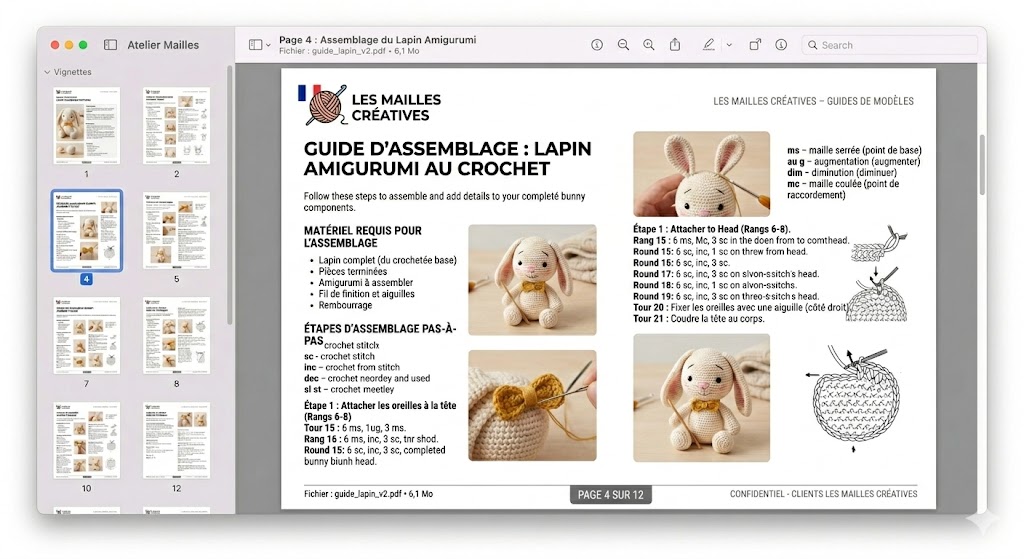The width and height of the screenshot is (1024, 559).
Task: Activate the Markup pen tool
Action: point(709,45)
